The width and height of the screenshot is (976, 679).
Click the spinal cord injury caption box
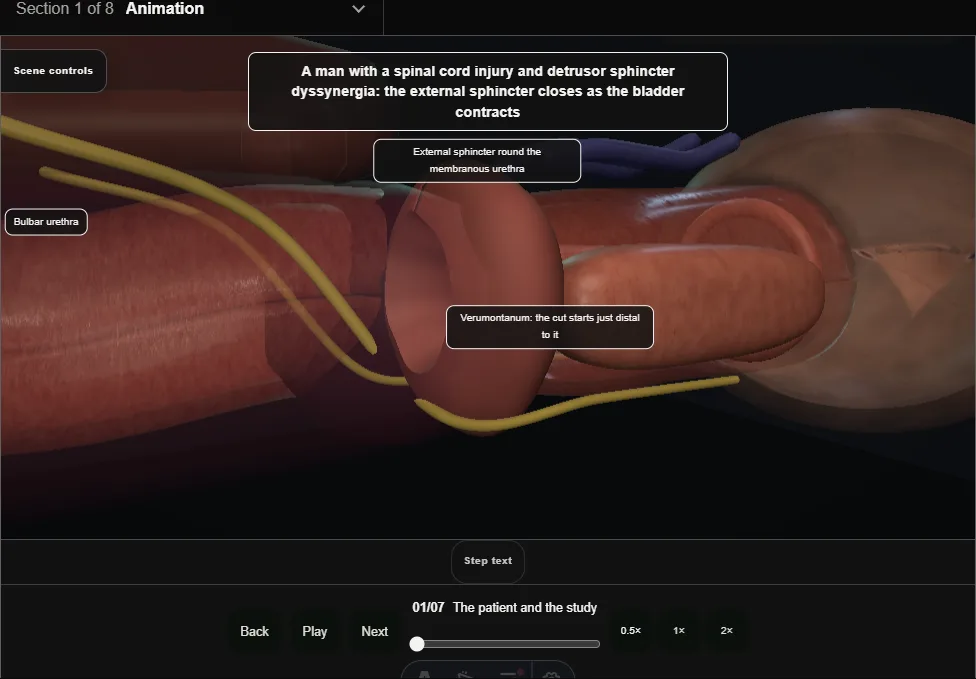tap(487, 91)
